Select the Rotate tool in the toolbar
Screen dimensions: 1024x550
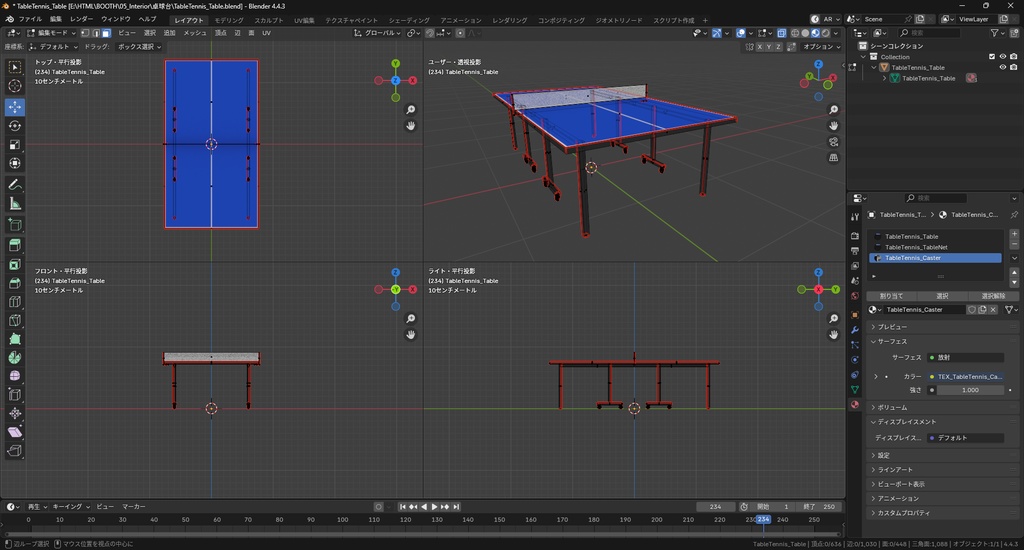15,126
